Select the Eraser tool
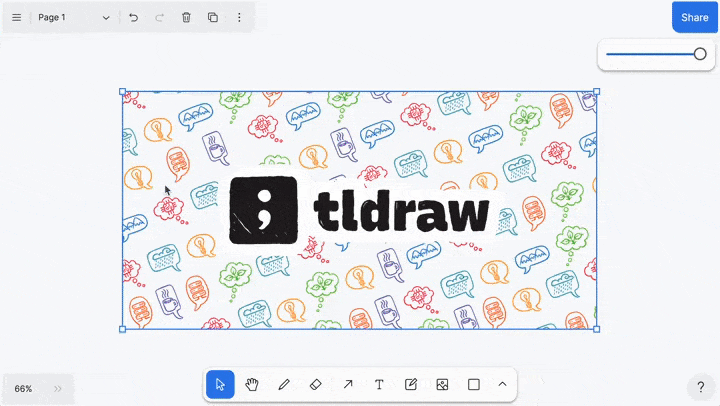Viewport: 720px width, 406px height. pos(315,384)
